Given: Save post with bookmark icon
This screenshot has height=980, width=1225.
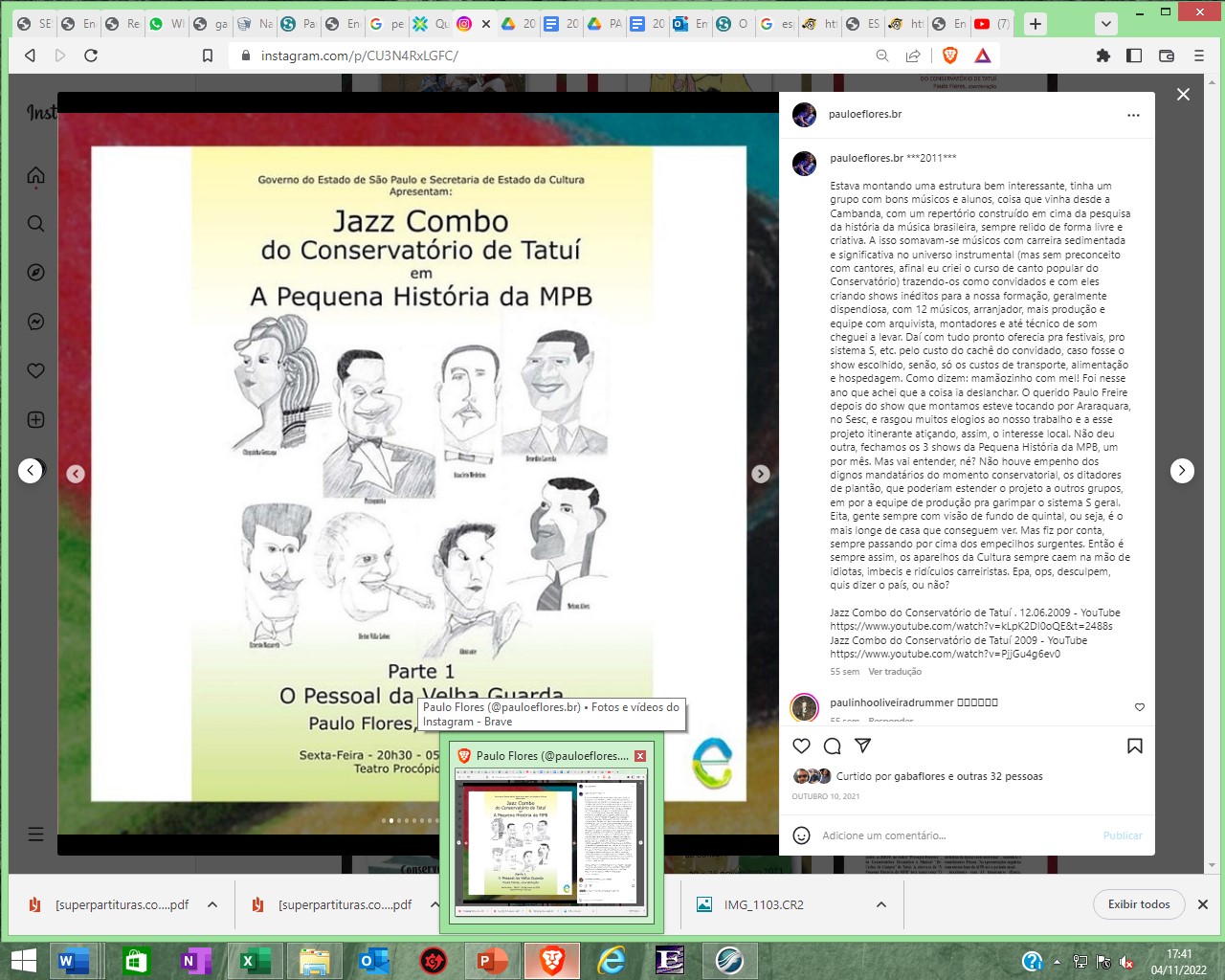Looking at the screenshot, I should coord(1135,746).
